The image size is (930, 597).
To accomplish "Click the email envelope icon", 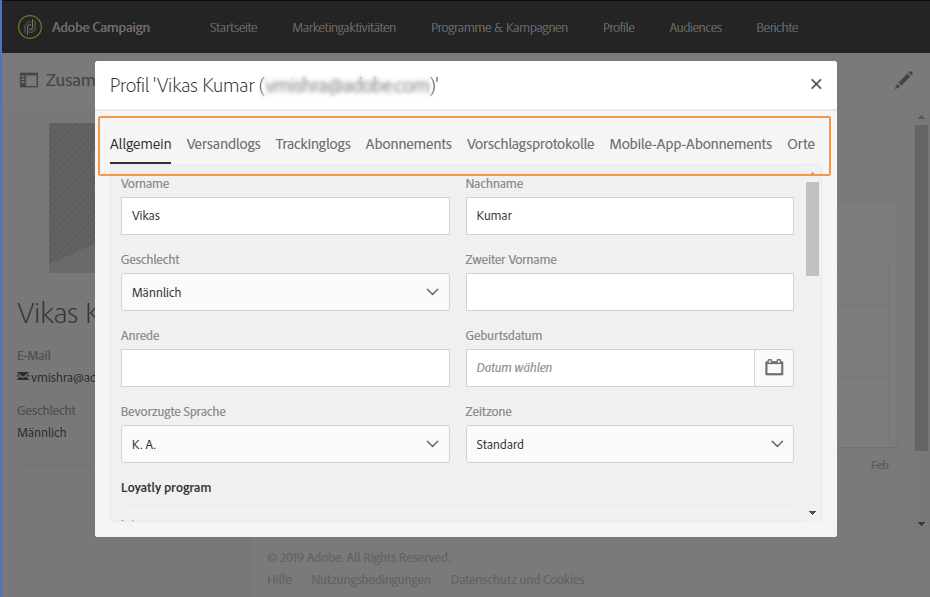I will click(23, 377).
